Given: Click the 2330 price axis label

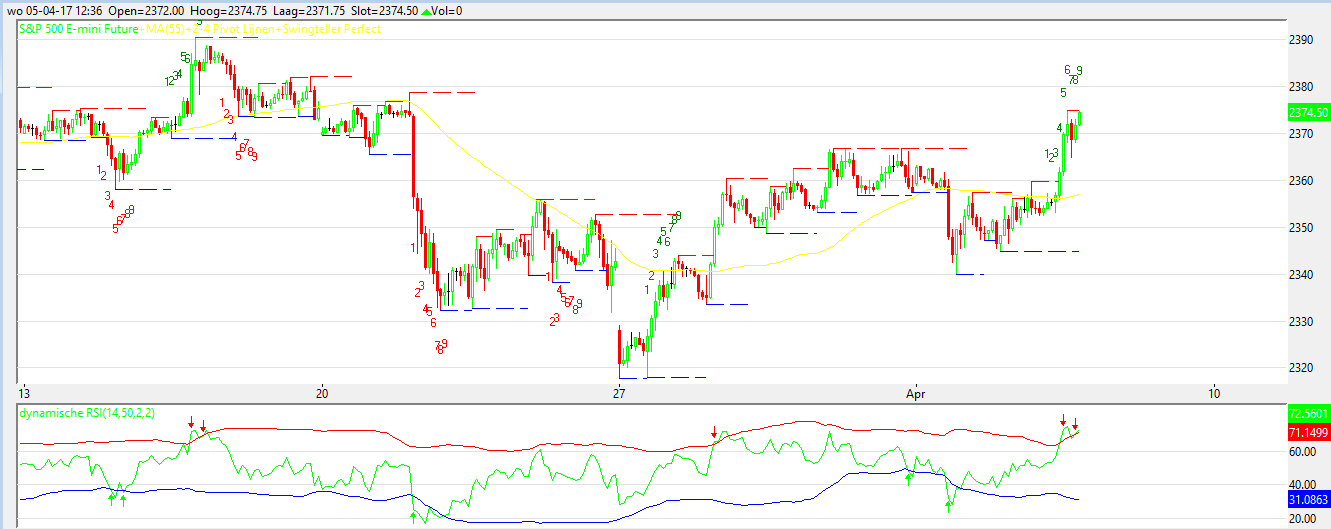Looking at the screenshot, I should pos(1301,321).
